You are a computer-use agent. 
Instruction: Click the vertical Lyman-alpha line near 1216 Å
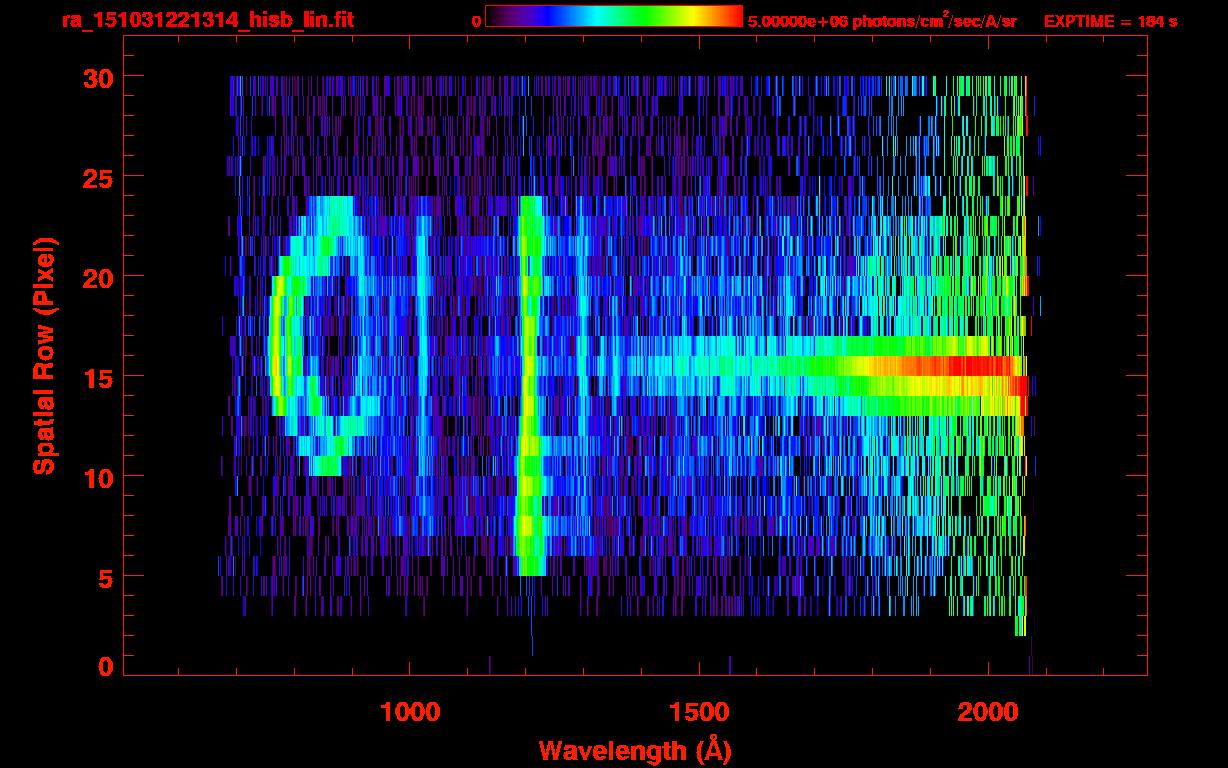(x=530, y=386)
